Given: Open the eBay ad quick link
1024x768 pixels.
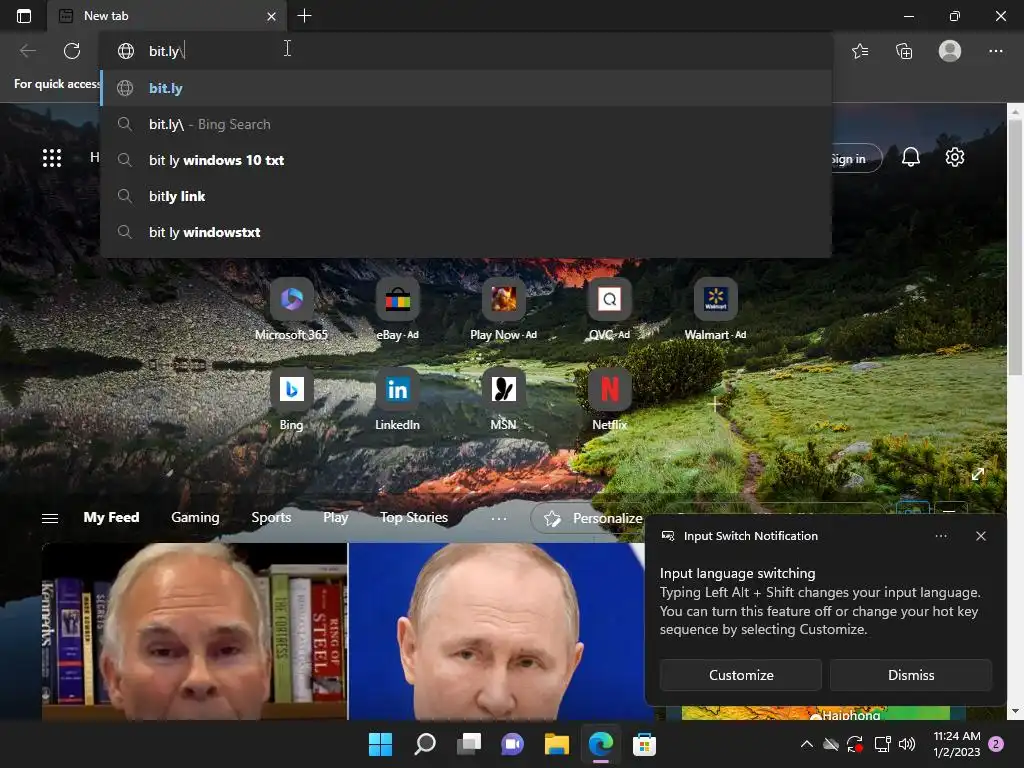Looking at the screenshot, I should click(397, 310).
